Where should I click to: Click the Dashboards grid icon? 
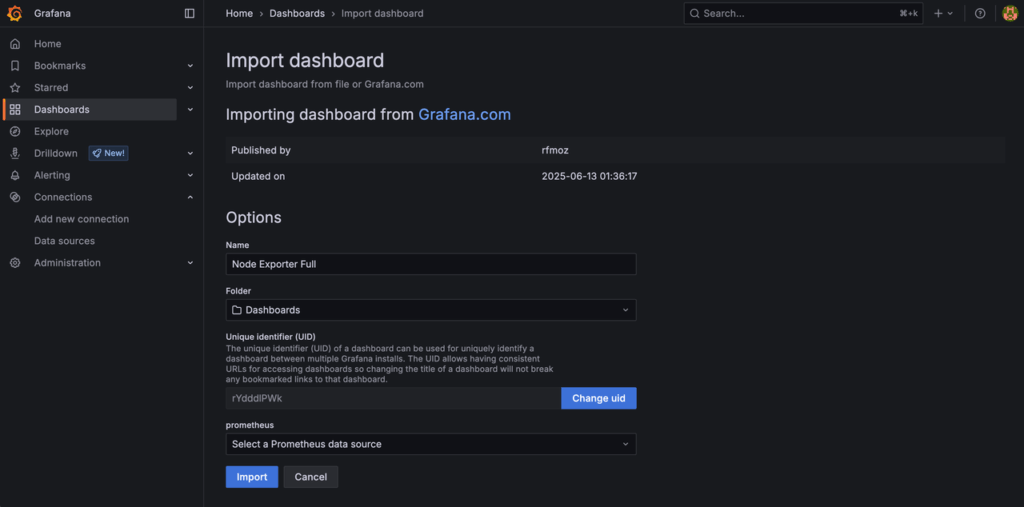pyautogui.click(x=15, y=110)
